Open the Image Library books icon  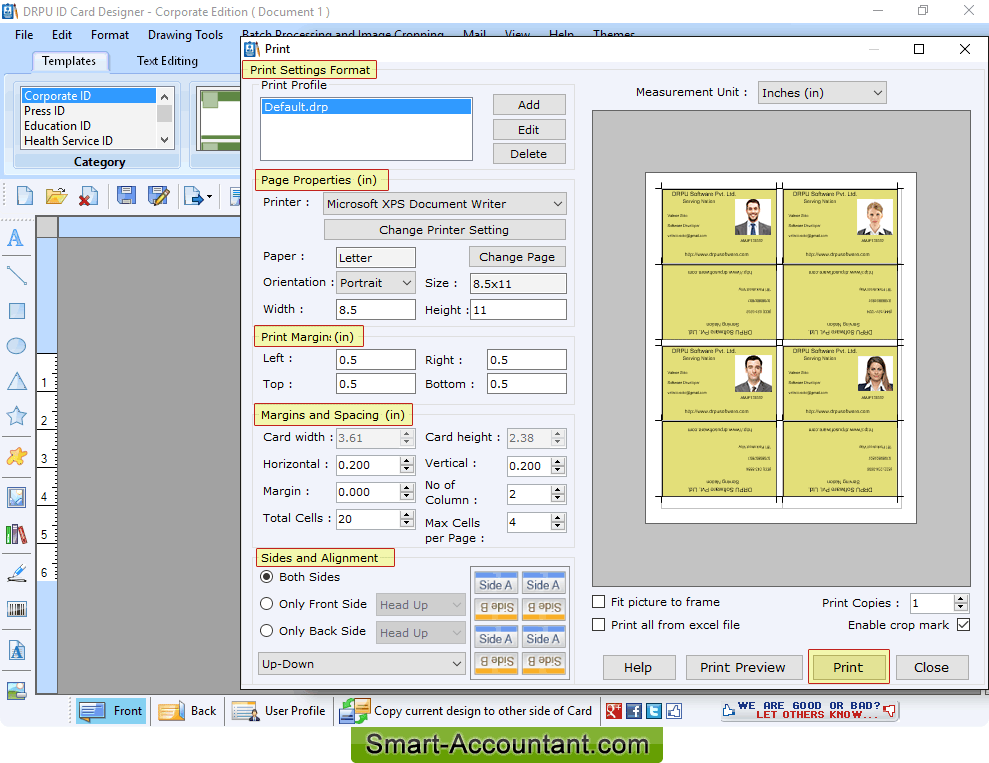pos(16,535)
